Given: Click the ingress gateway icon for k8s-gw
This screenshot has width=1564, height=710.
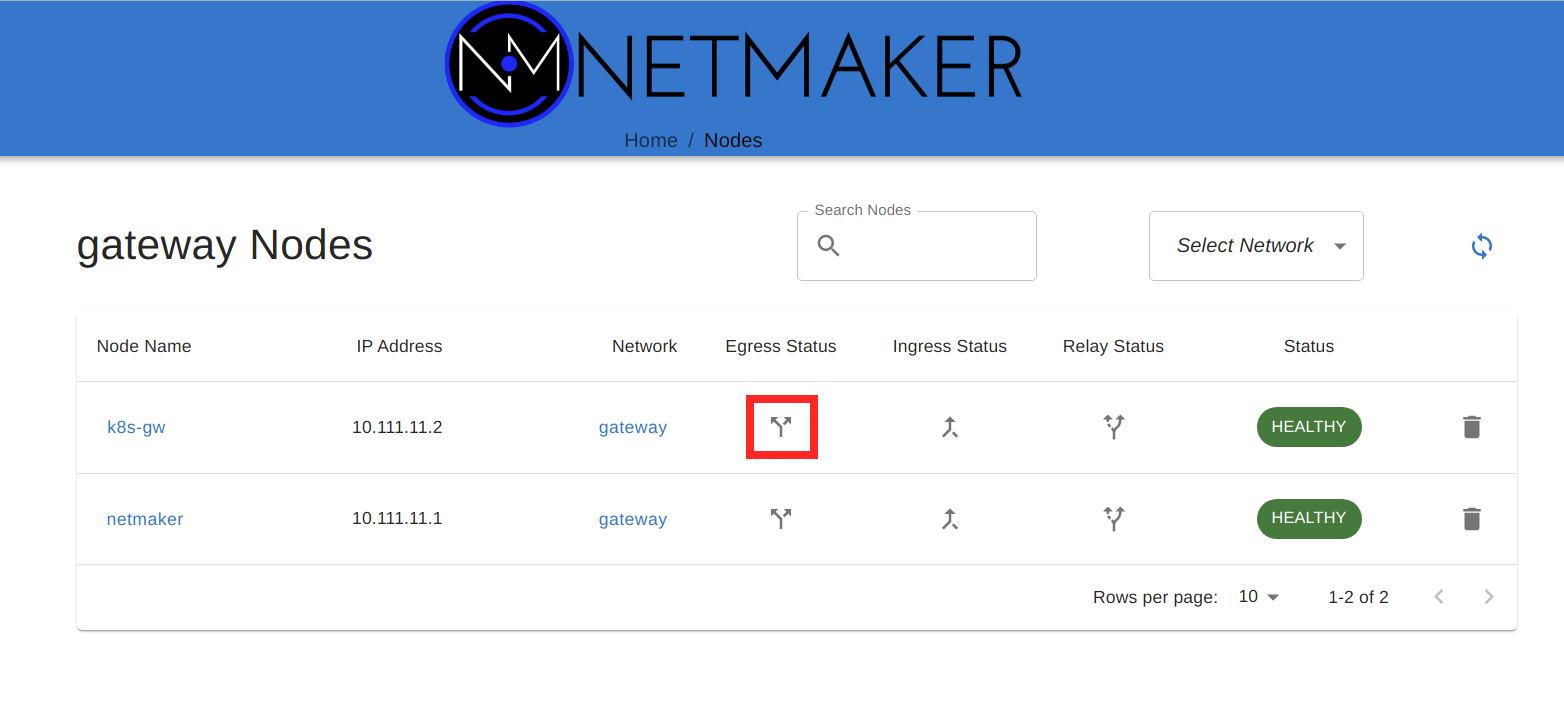Looking at the screenshot, I should 949,427.
